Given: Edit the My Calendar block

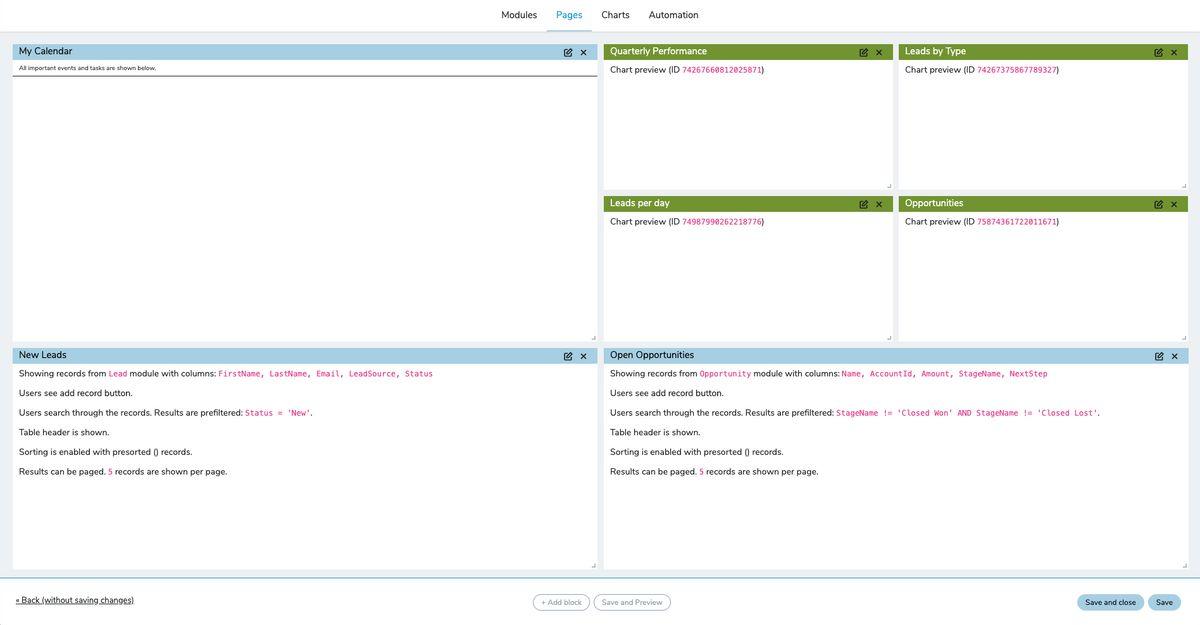Looking at the screenshot, I should pyautogui.click(x=568, y=52).
